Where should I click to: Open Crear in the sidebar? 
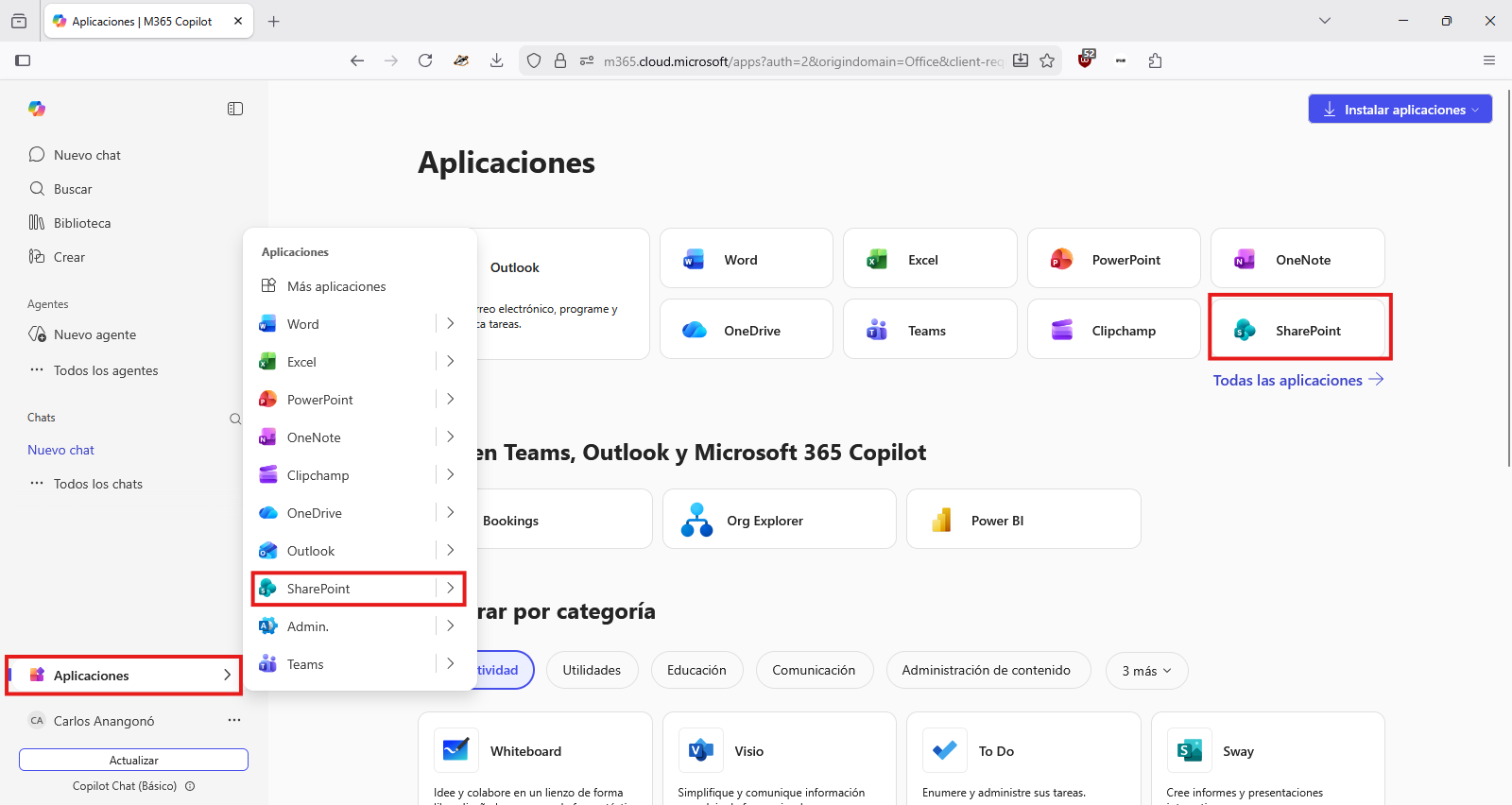click(x=57, y=257)
